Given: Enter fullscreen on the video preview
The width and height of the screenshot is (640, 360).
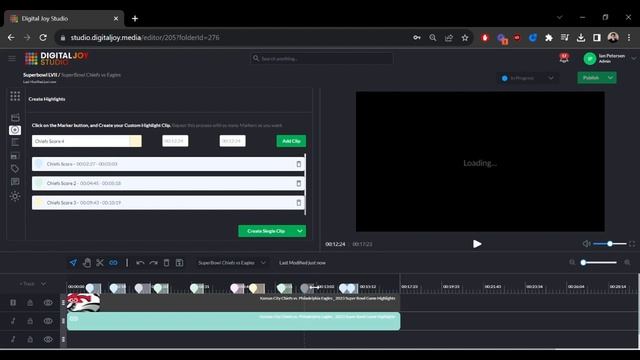Looking at the screenshot, I should coord(632,244).
